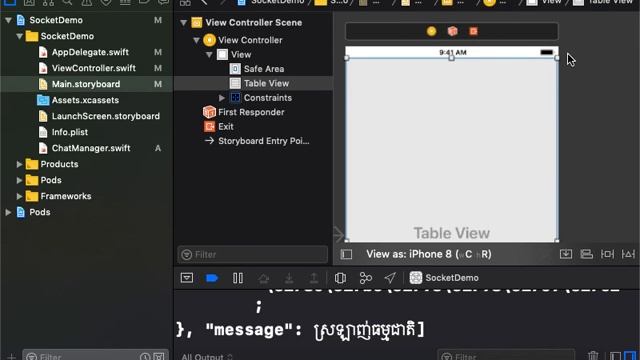Click Embed In button on canvas bar

pyautogui.click(x=566, y=254)
